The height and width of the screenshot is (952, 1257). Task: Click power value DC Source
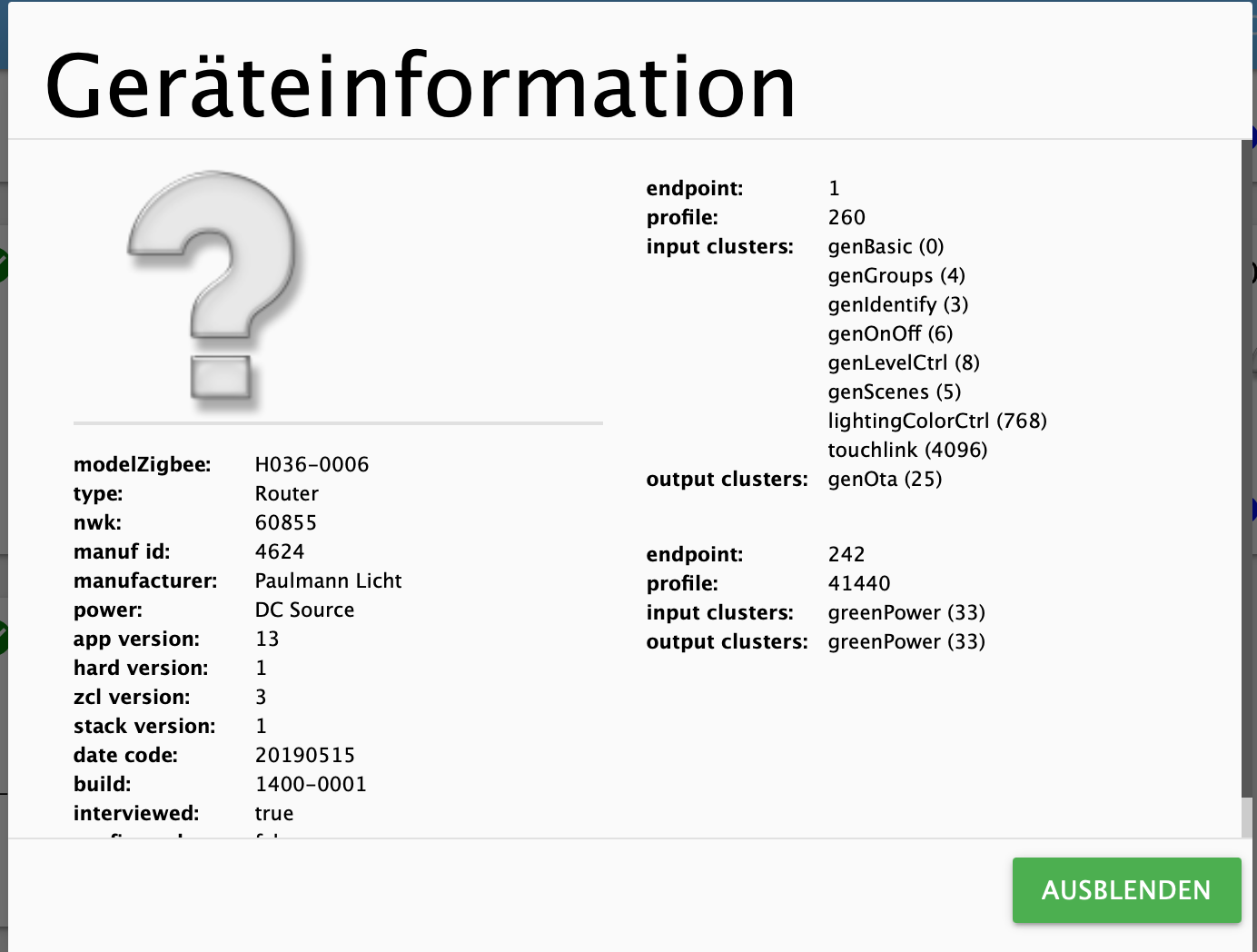coord(304,610)
